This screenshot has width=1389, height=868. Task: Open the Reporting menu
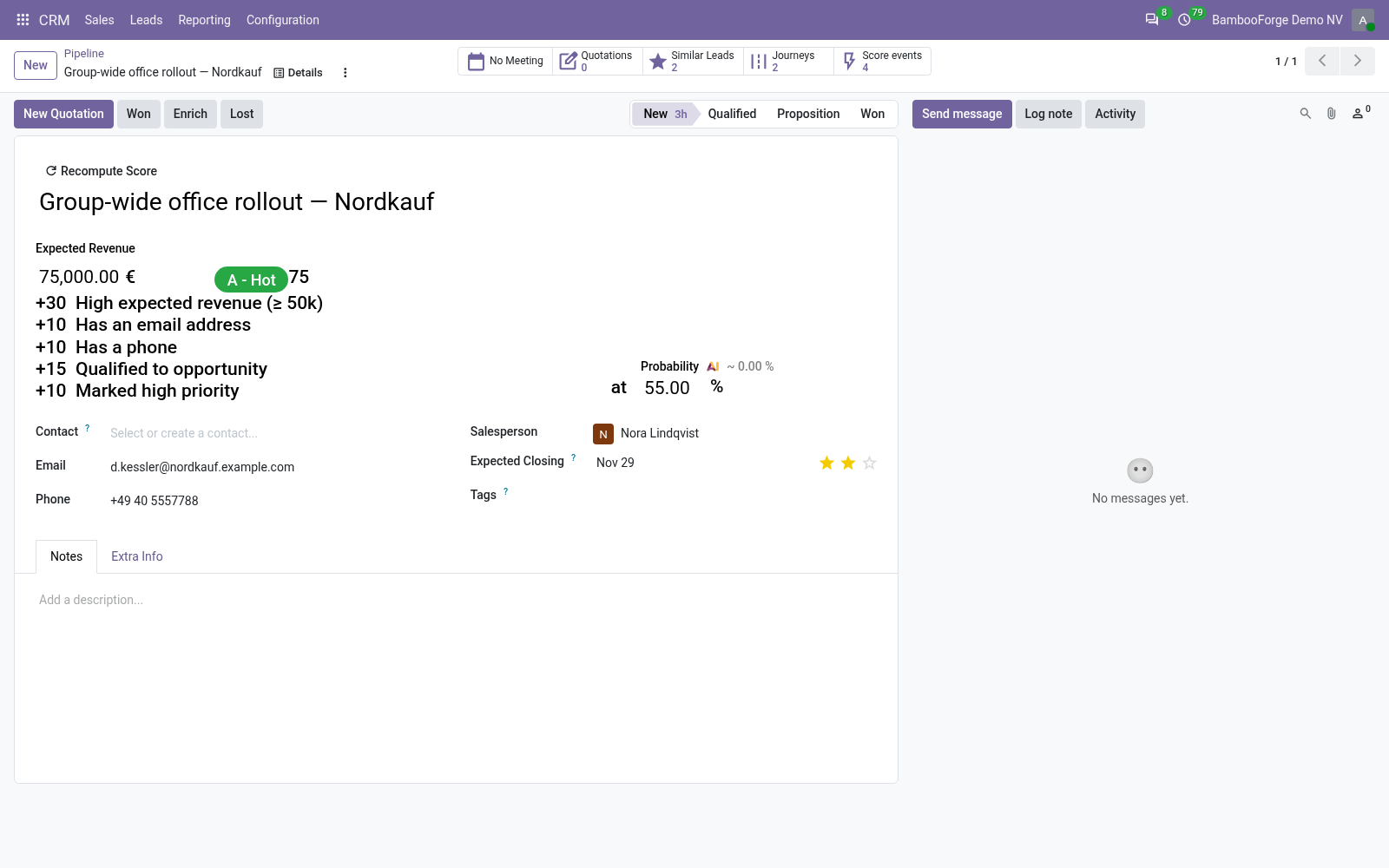click(204, 20)
